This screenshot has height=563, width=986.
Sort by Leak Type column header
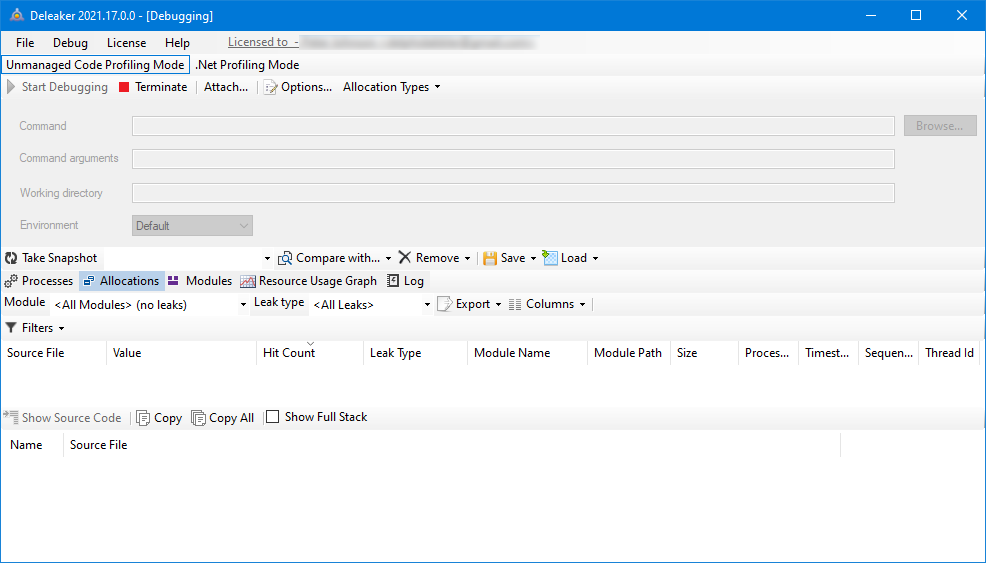pyautogui.click(x=416, y=353)
